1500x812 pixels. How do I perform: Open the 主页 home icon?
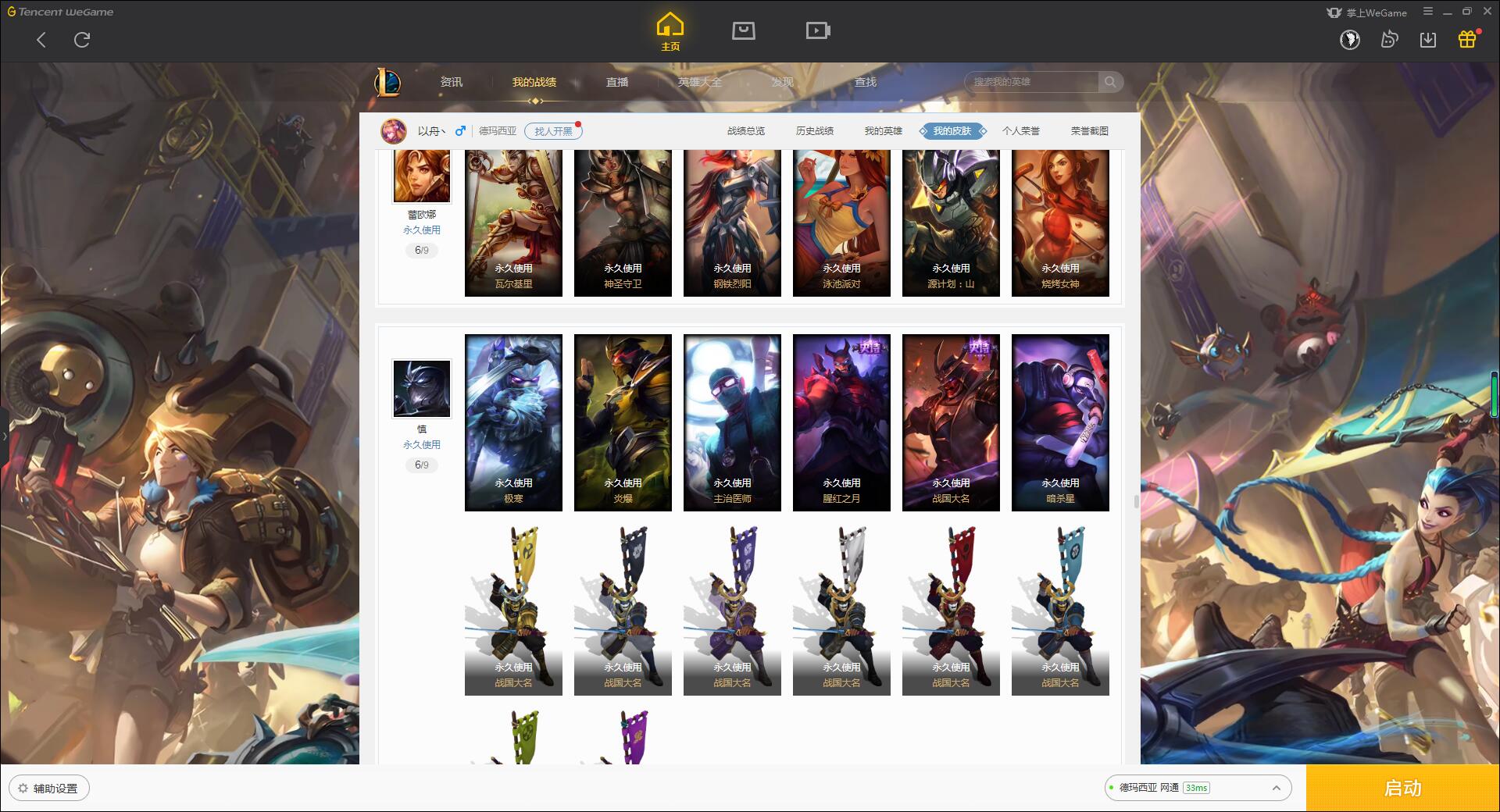670,32
